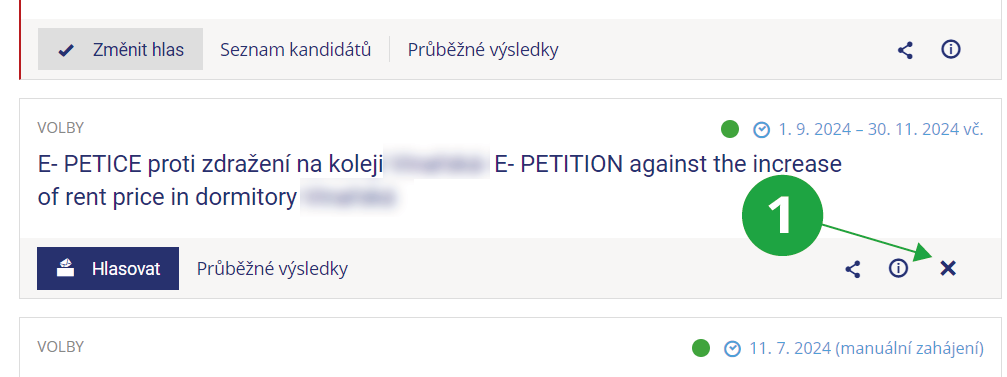Click the Změnit hlas button
This screenshot has width=1007, height=377.
click(x=120, y=49)
